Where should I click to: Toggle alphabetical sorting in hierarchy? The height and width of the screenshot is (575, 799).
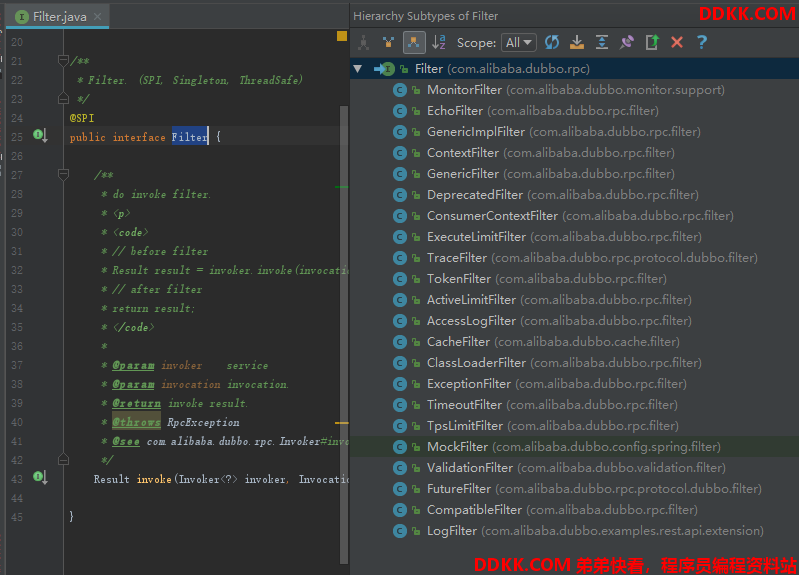tap(439, 42)
